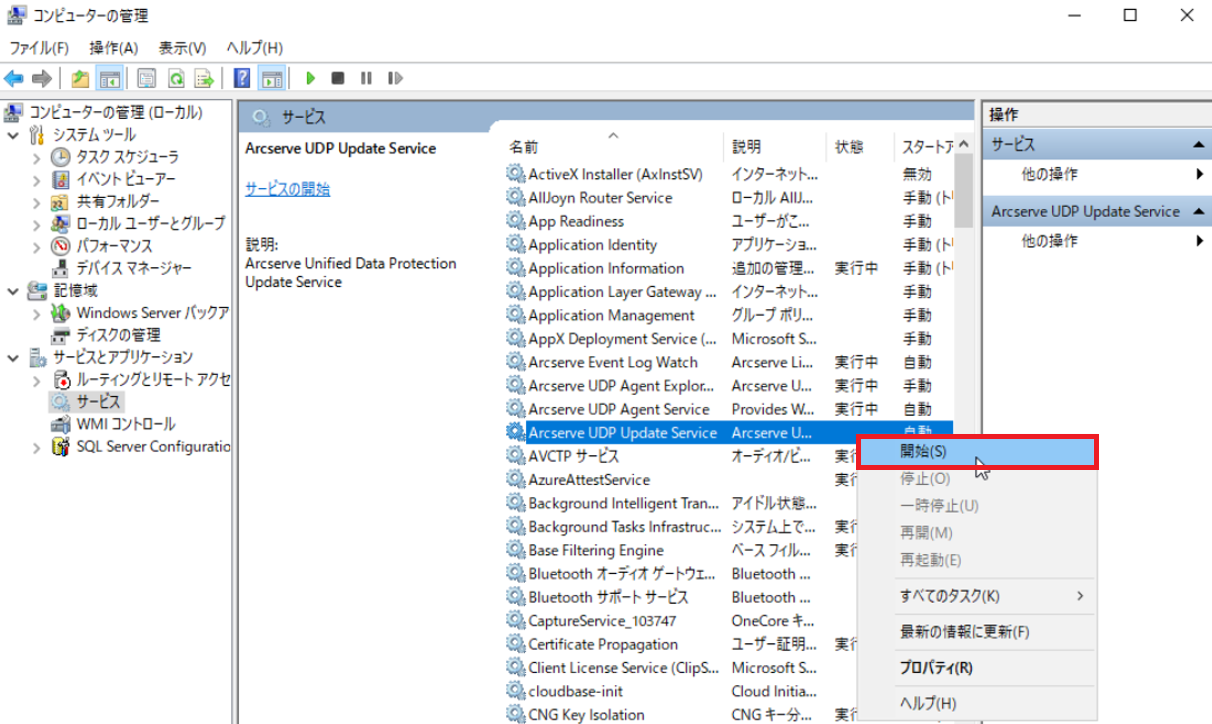Click gear icon beside cloudbase-init
Viewport: 1212px width, 724px height.
(516, 691)
